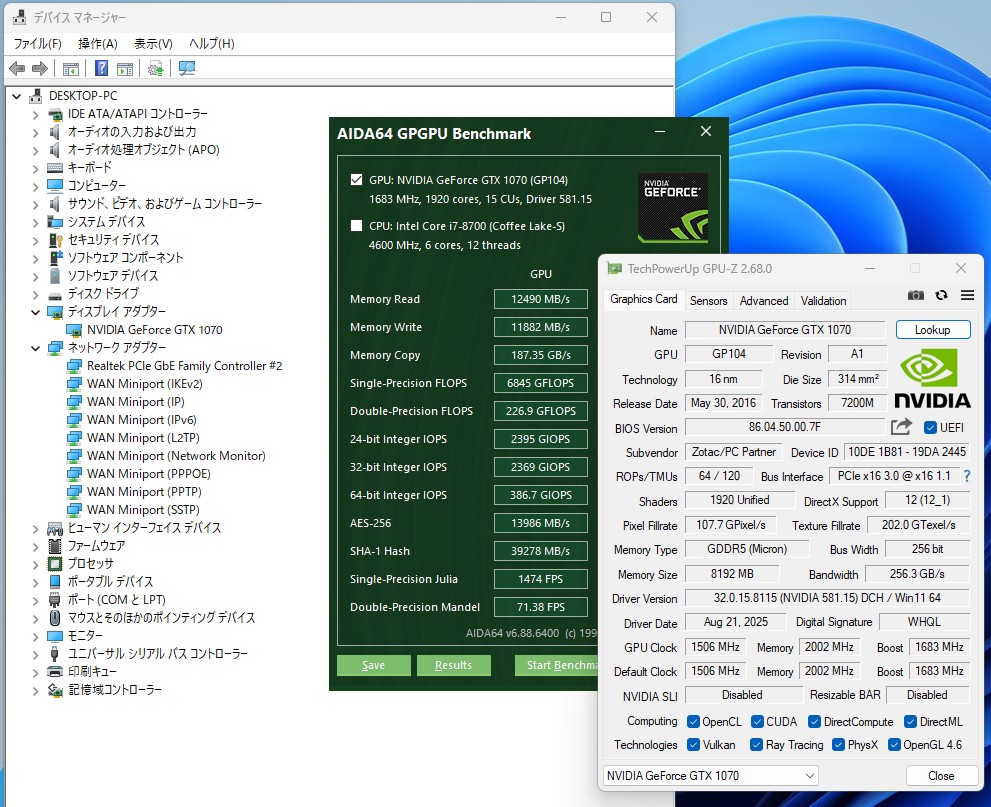Screen dimensions: 991x807
Task: Click the Results button in AIDA64
Action: (453, 665)
